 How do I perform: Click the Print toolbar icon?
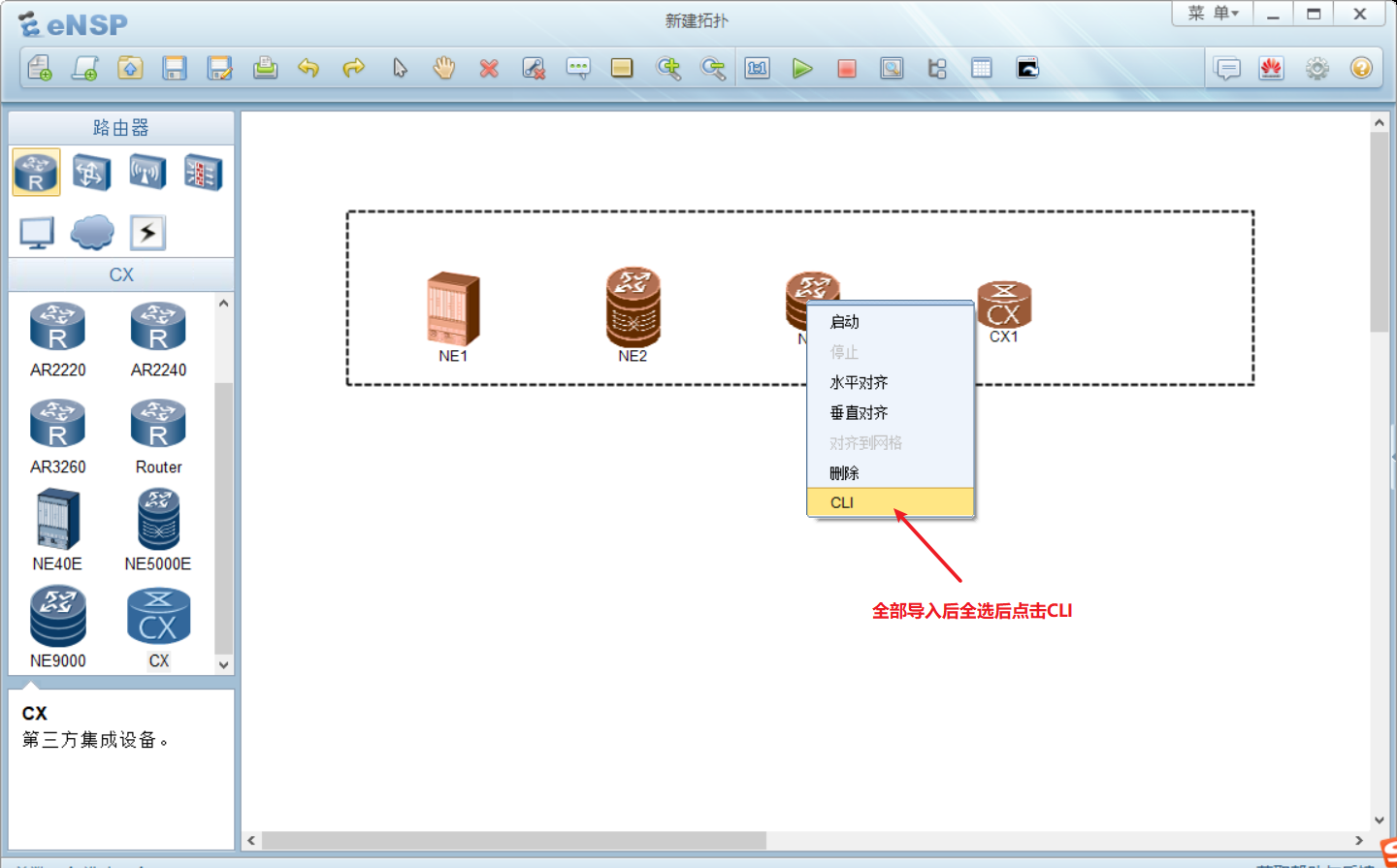pyautogui.click(x=265, y=68)
